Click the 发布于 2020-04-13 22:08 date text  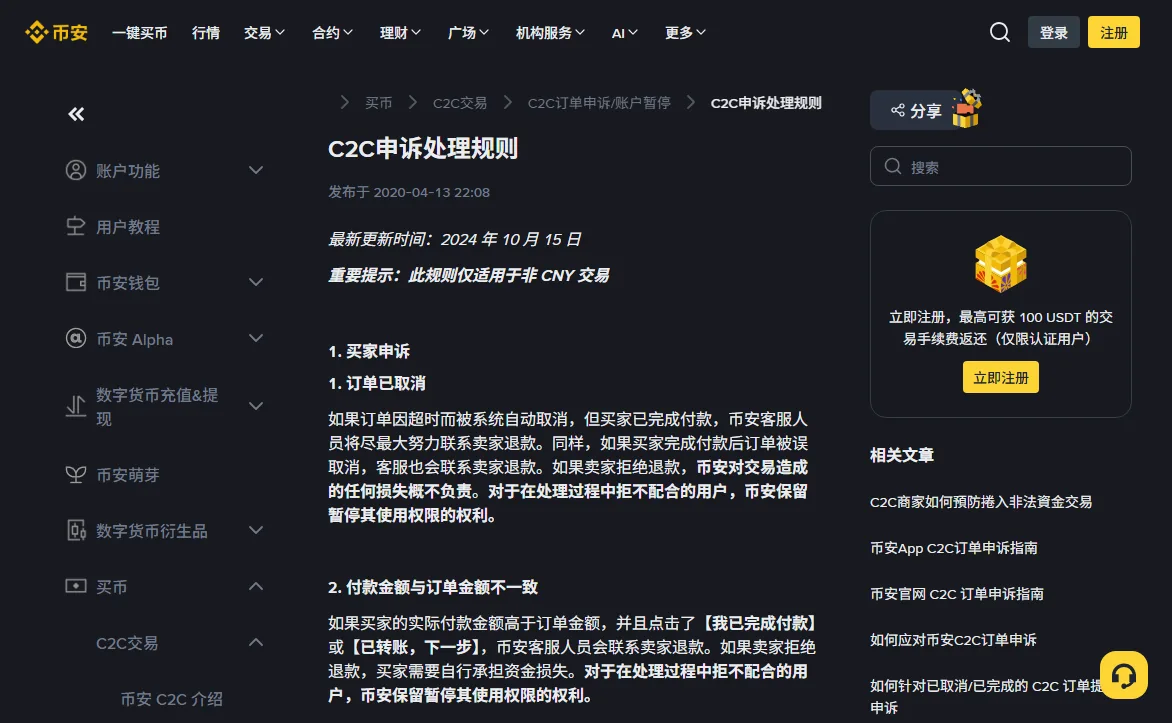(x=409, y=192)
